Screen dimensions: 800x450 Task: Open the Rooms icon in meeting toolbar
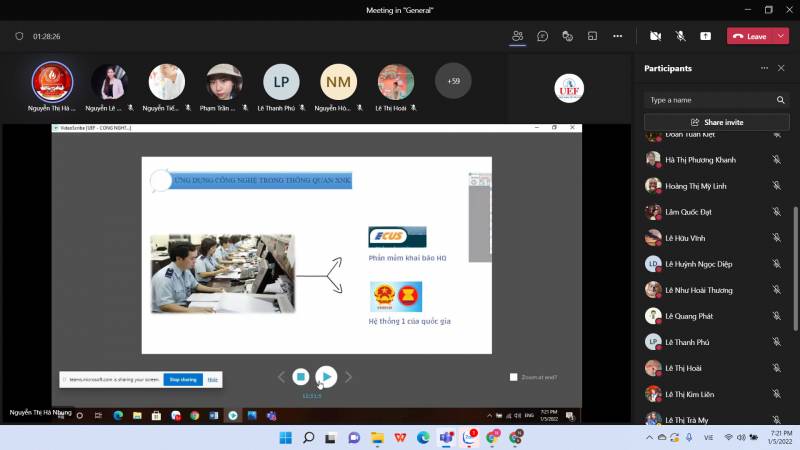point(592,36)
